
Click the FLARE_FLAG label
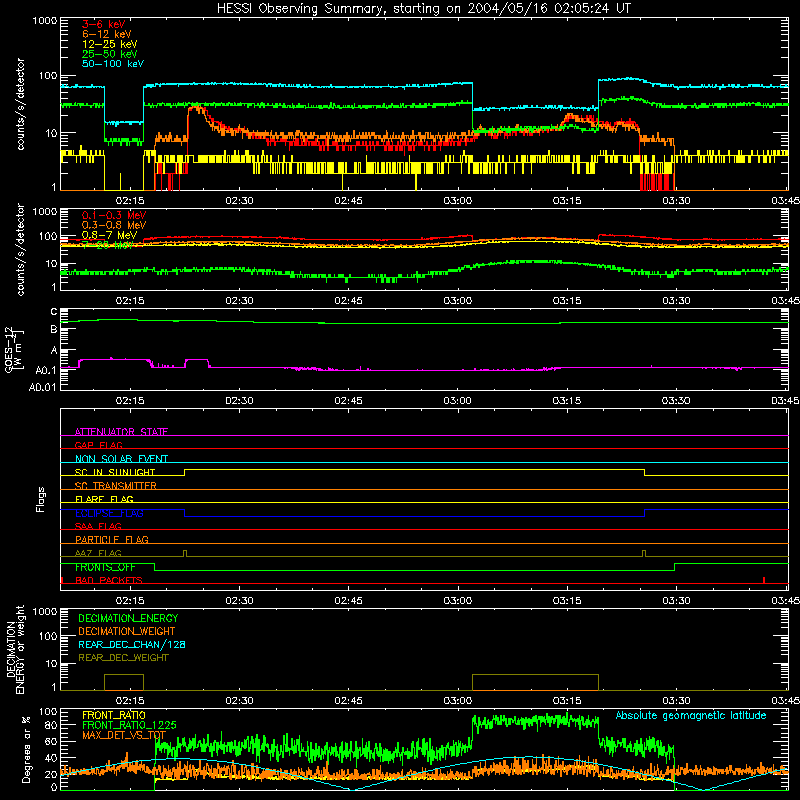pyautogui.click(x=104, y=499)
